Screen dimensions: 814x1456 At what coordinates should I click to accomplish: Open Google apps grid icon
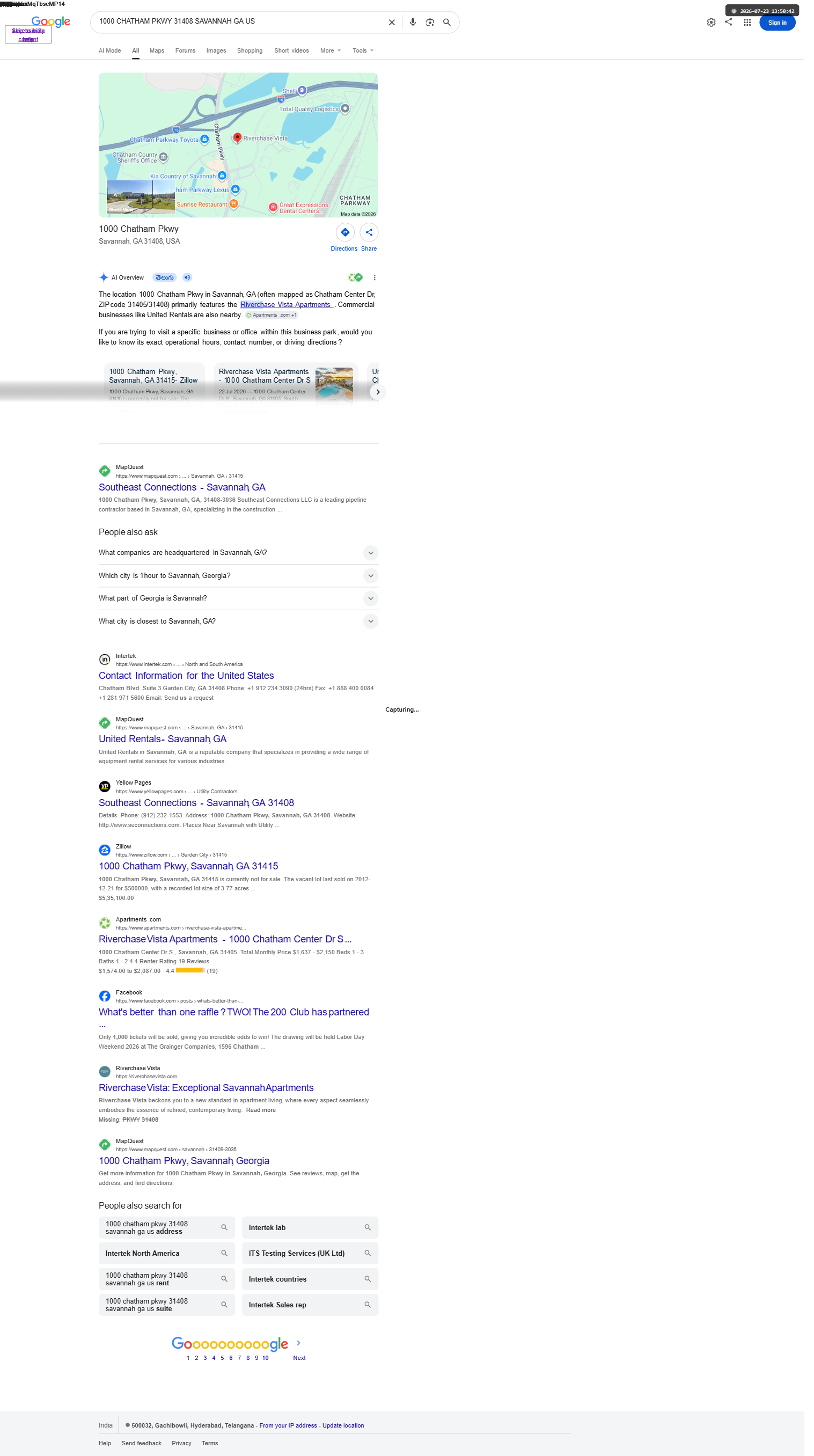point(747,23)
